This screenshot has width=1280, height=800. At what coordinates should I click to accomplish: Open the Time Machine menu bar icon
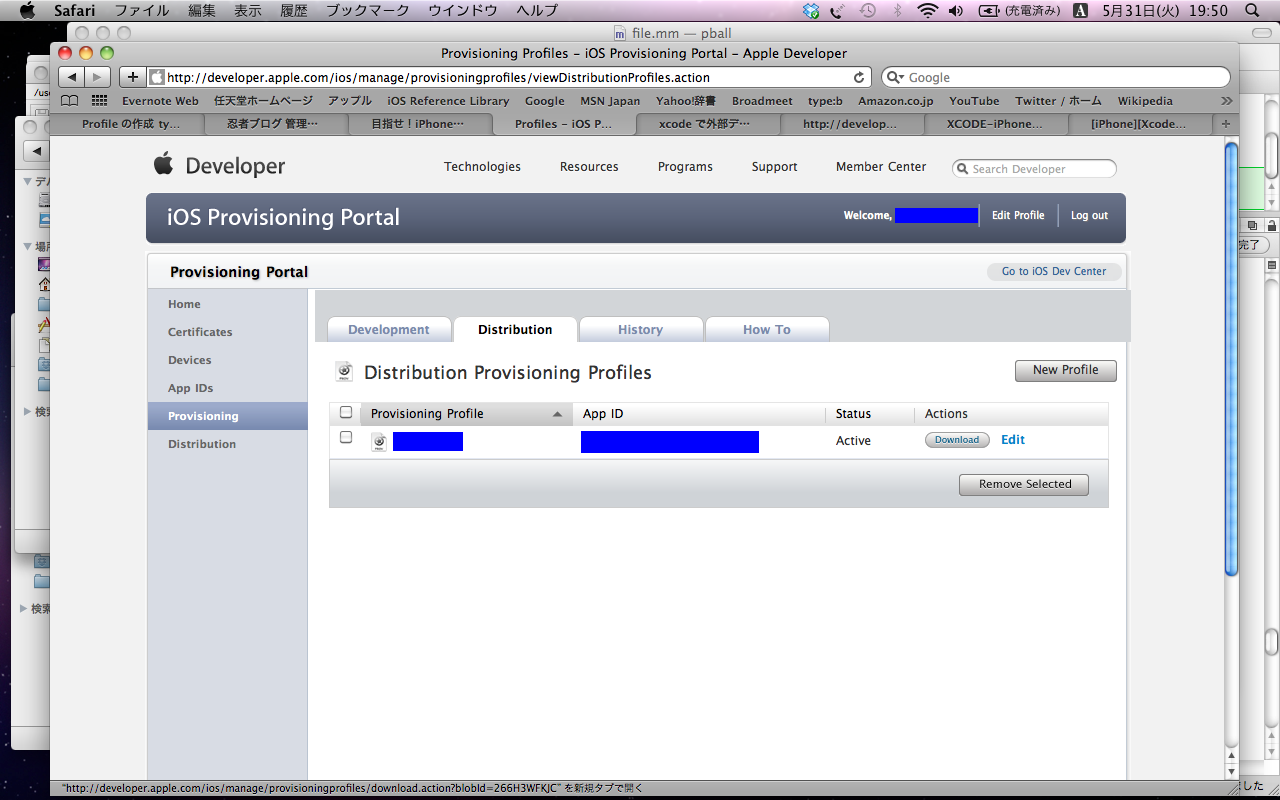(868, 11)
